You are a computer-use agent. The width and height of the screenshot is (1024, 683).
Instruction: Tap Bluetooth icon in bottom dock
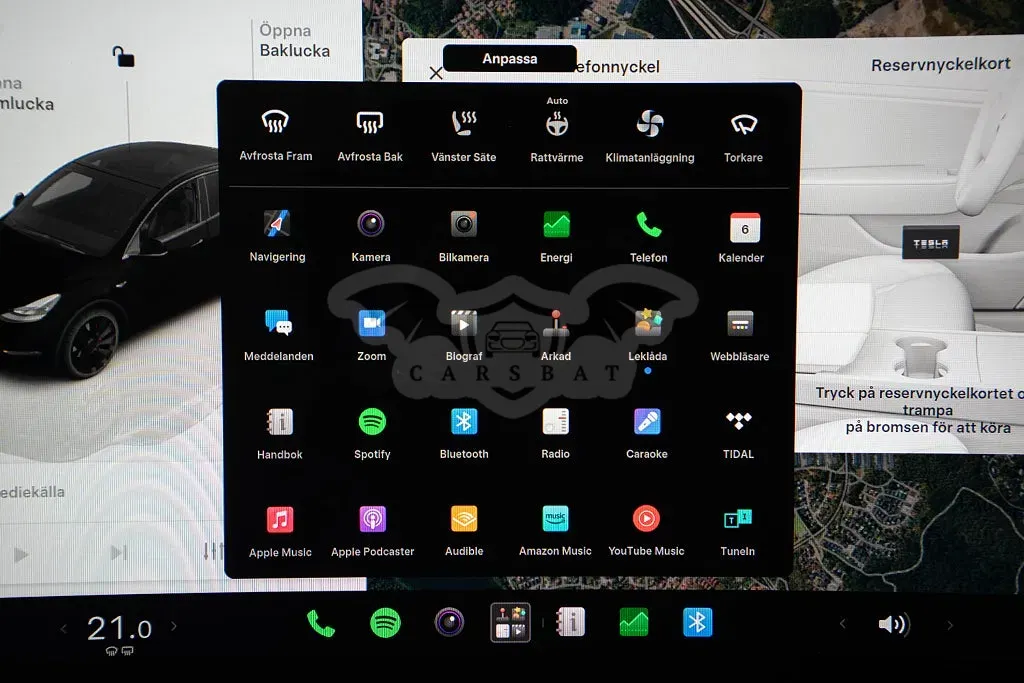[x=697, y=622]
